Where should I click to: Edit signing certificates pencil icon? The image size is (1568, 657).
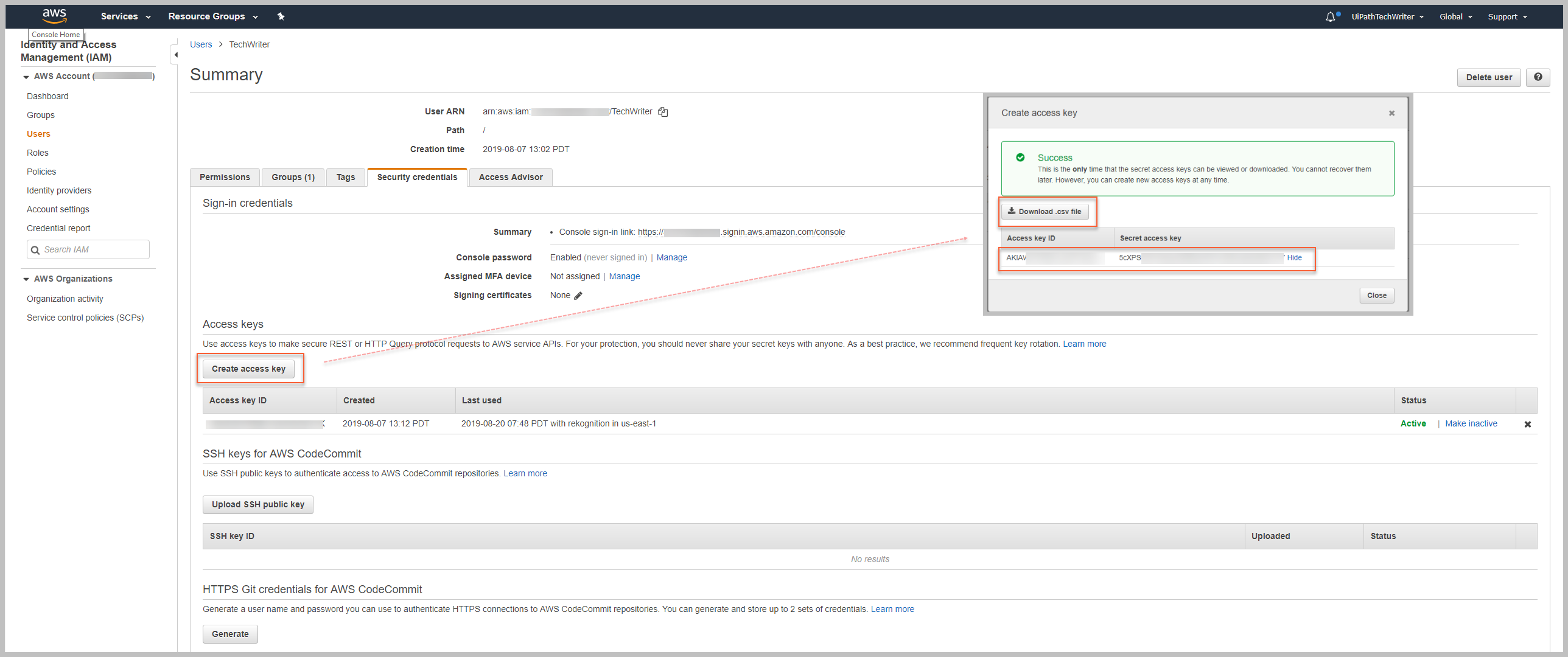tap(578, 296)
